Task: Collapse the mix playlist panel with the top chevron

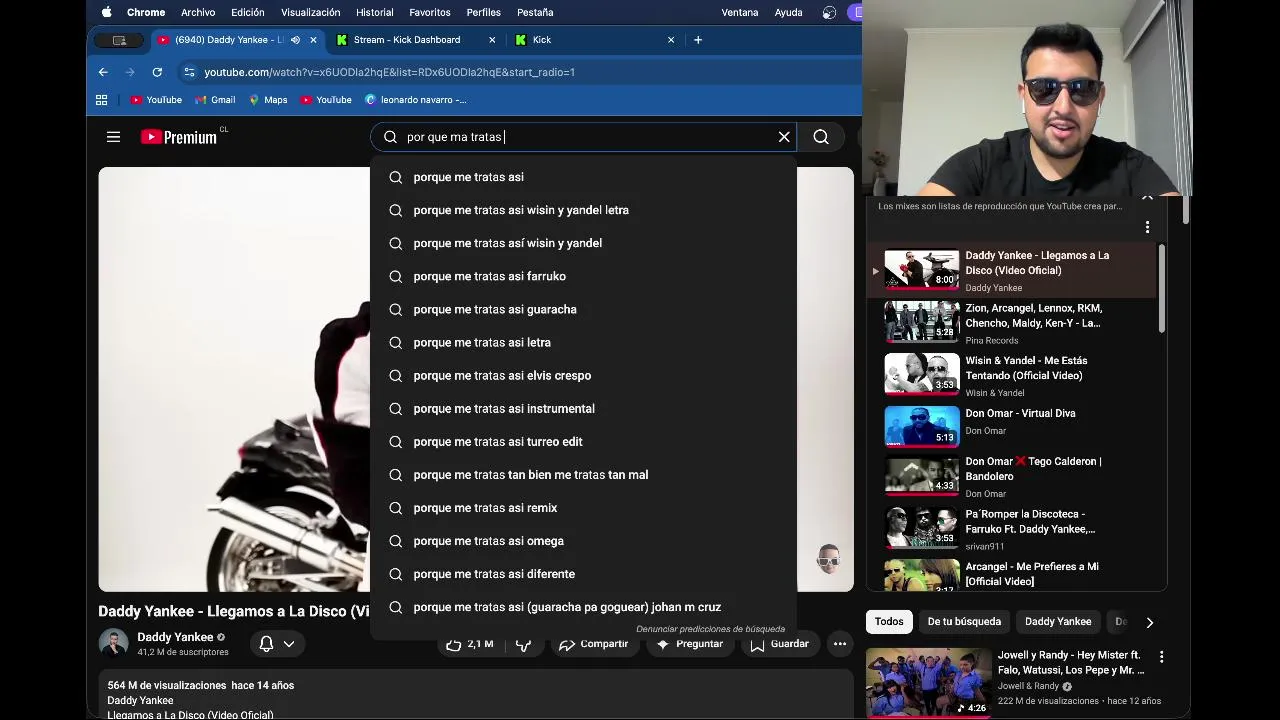Action: pyautogui.click(x=1147, y=197)
